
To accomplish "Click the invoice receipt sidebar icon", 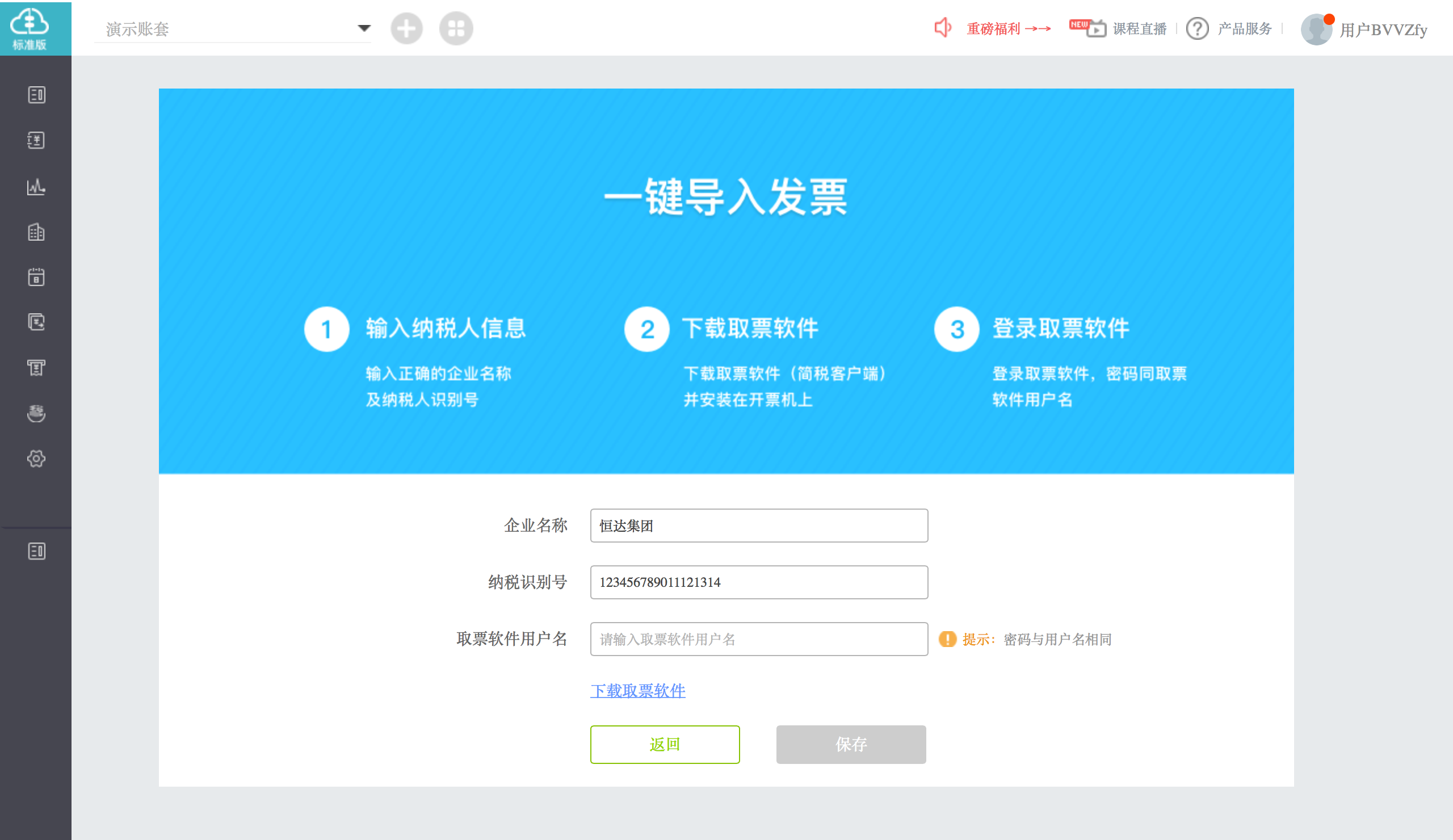I will 36,367.
